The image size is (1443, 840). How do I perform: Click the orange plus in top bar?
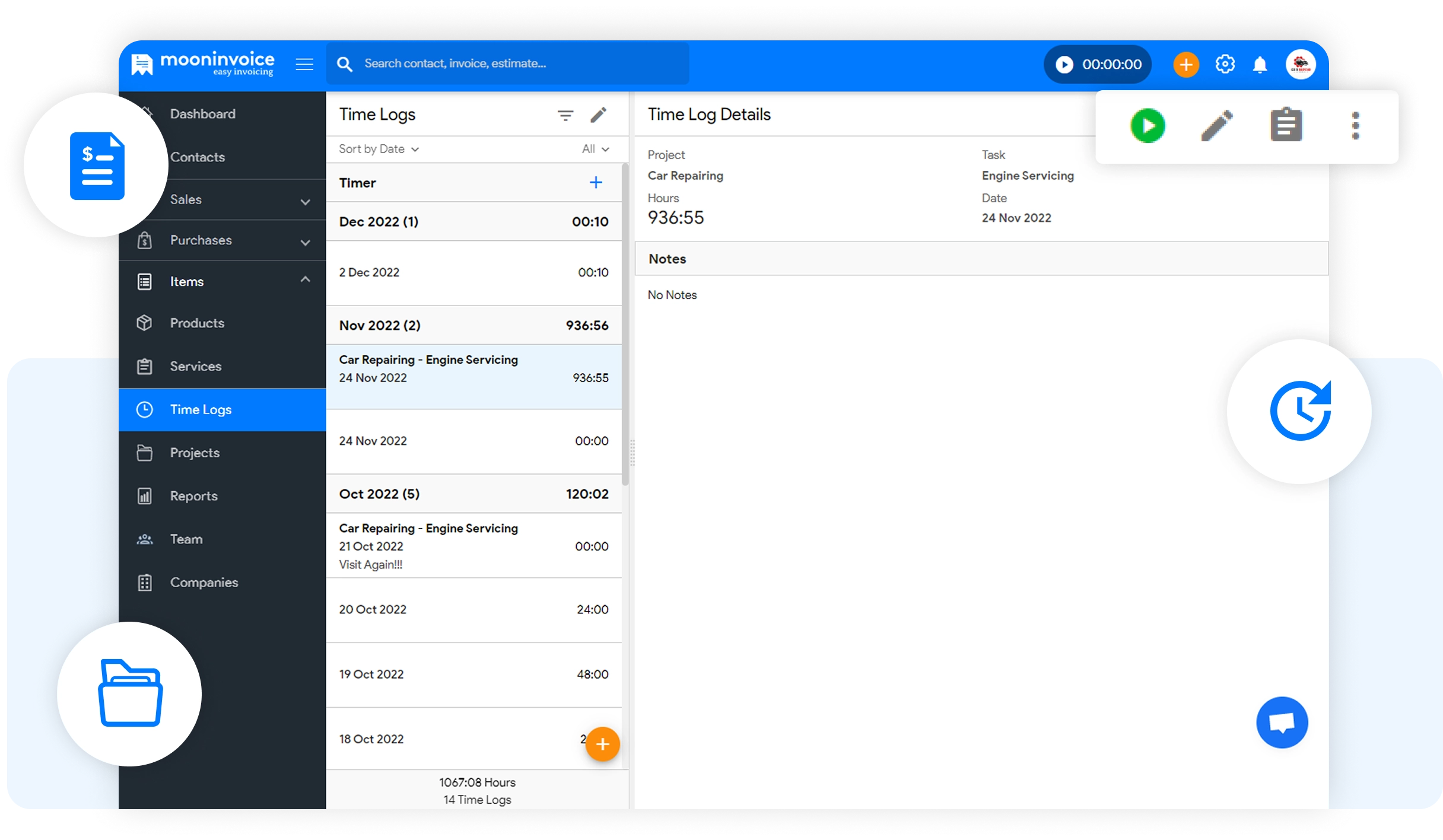1185,64
